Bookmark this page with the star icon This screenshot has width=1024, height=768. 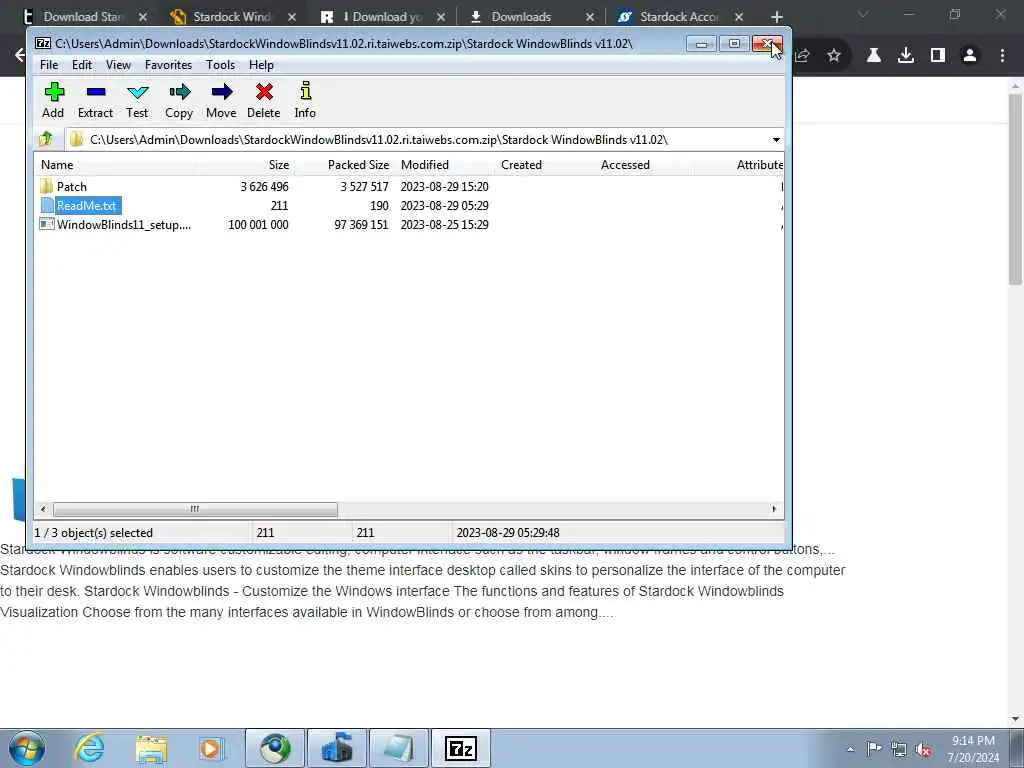click(x=834, y=56)
